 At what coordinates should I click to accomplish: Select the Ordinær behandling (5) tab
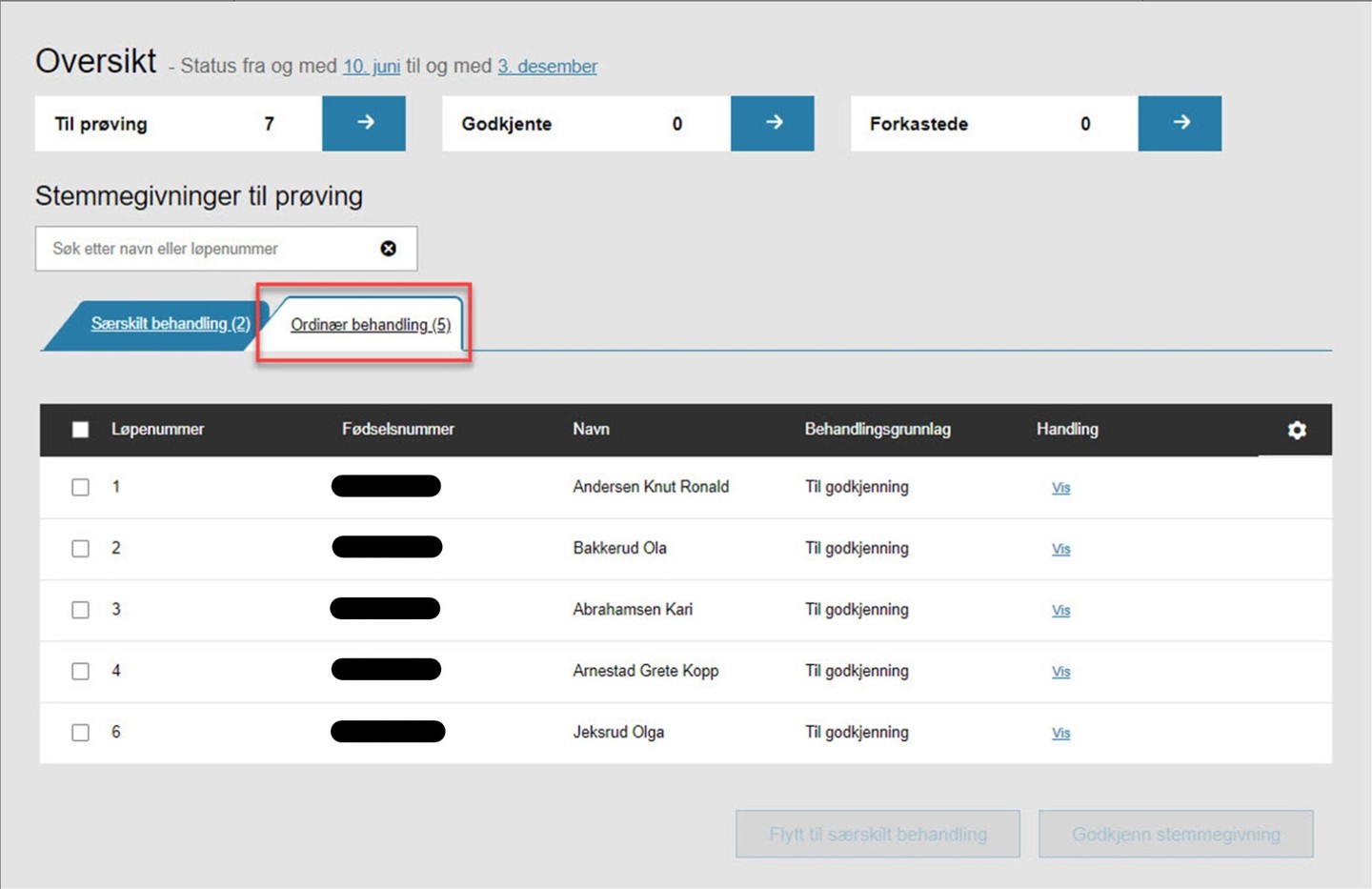click(x=371, y=325)
